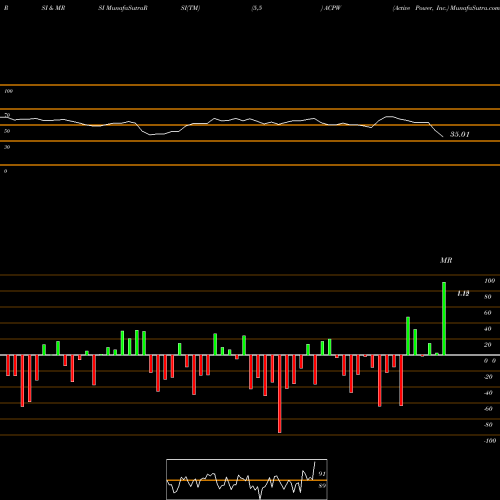The height and width of the screenshot is (500, 500).
Task: Click the tallest green MR bar
Action: (x=444, y=318)
